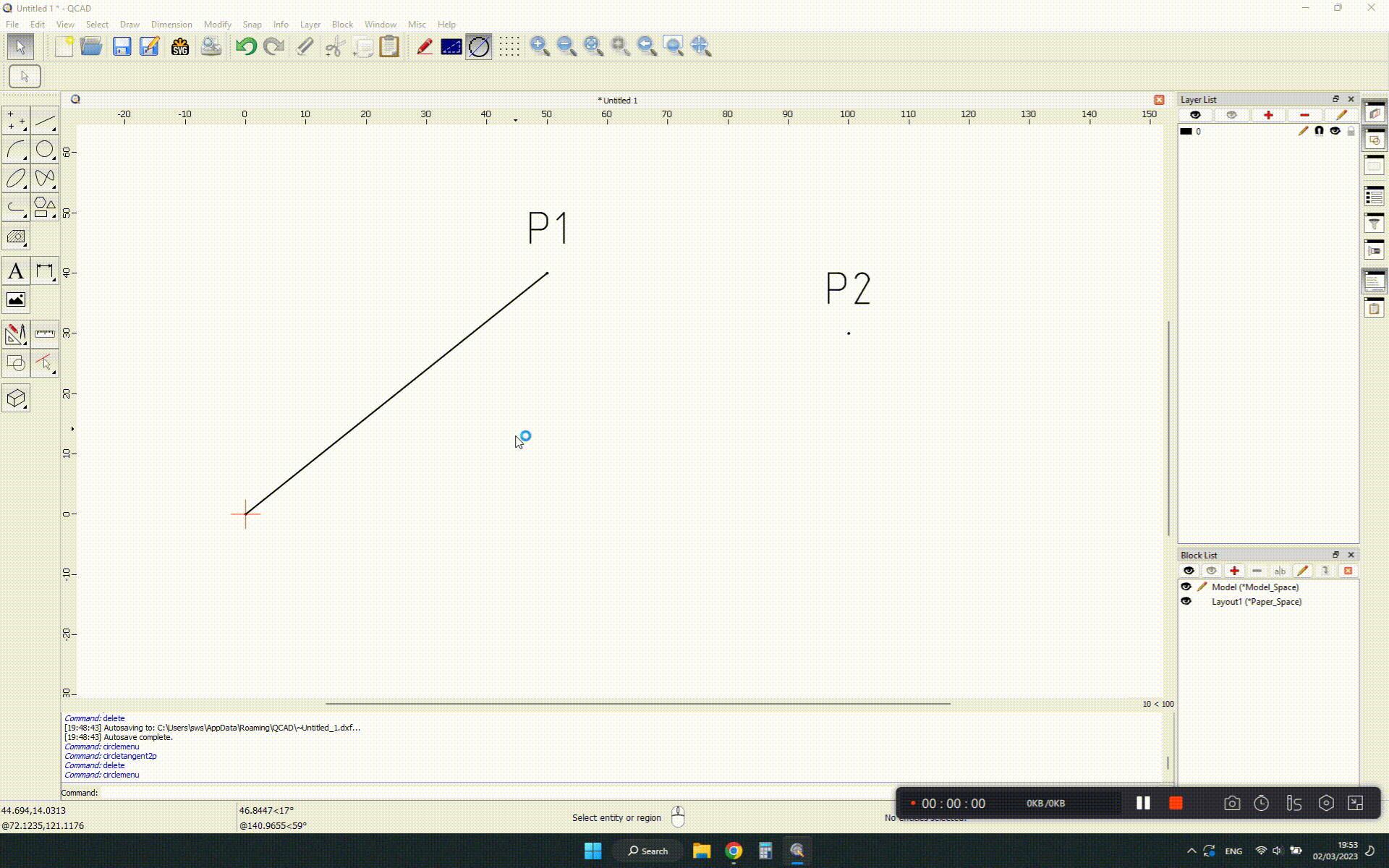1389x868 pixels.
Task: Open the Hatch fill tool
Action: coord(16,237)
